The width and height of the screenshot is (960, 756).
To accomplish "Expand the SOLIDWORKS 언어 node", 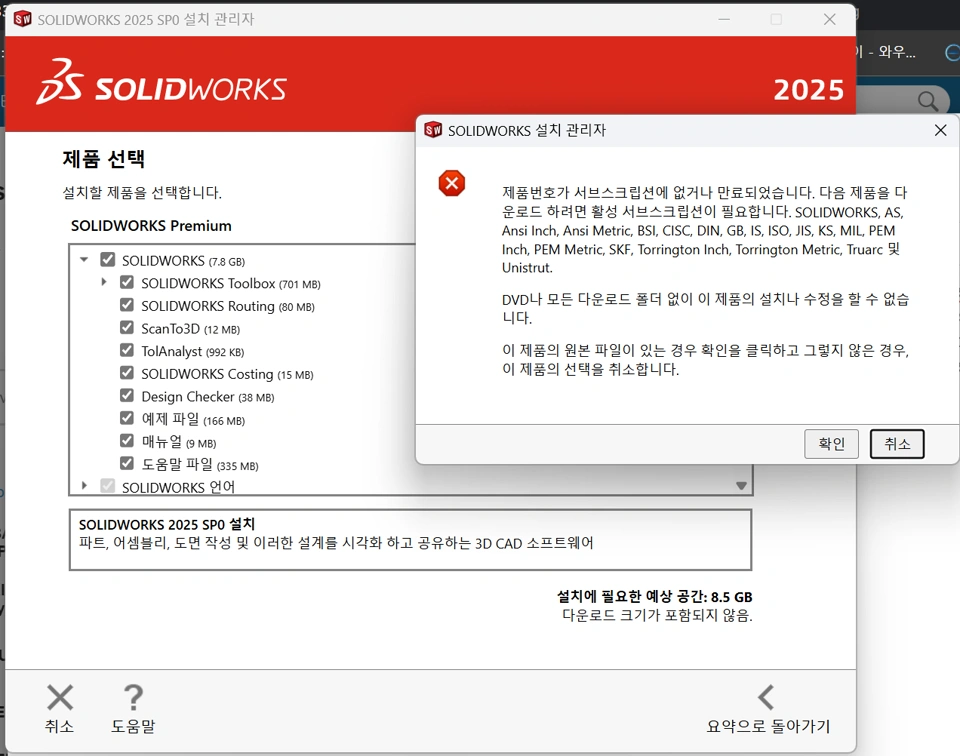I will pos(84,486).
